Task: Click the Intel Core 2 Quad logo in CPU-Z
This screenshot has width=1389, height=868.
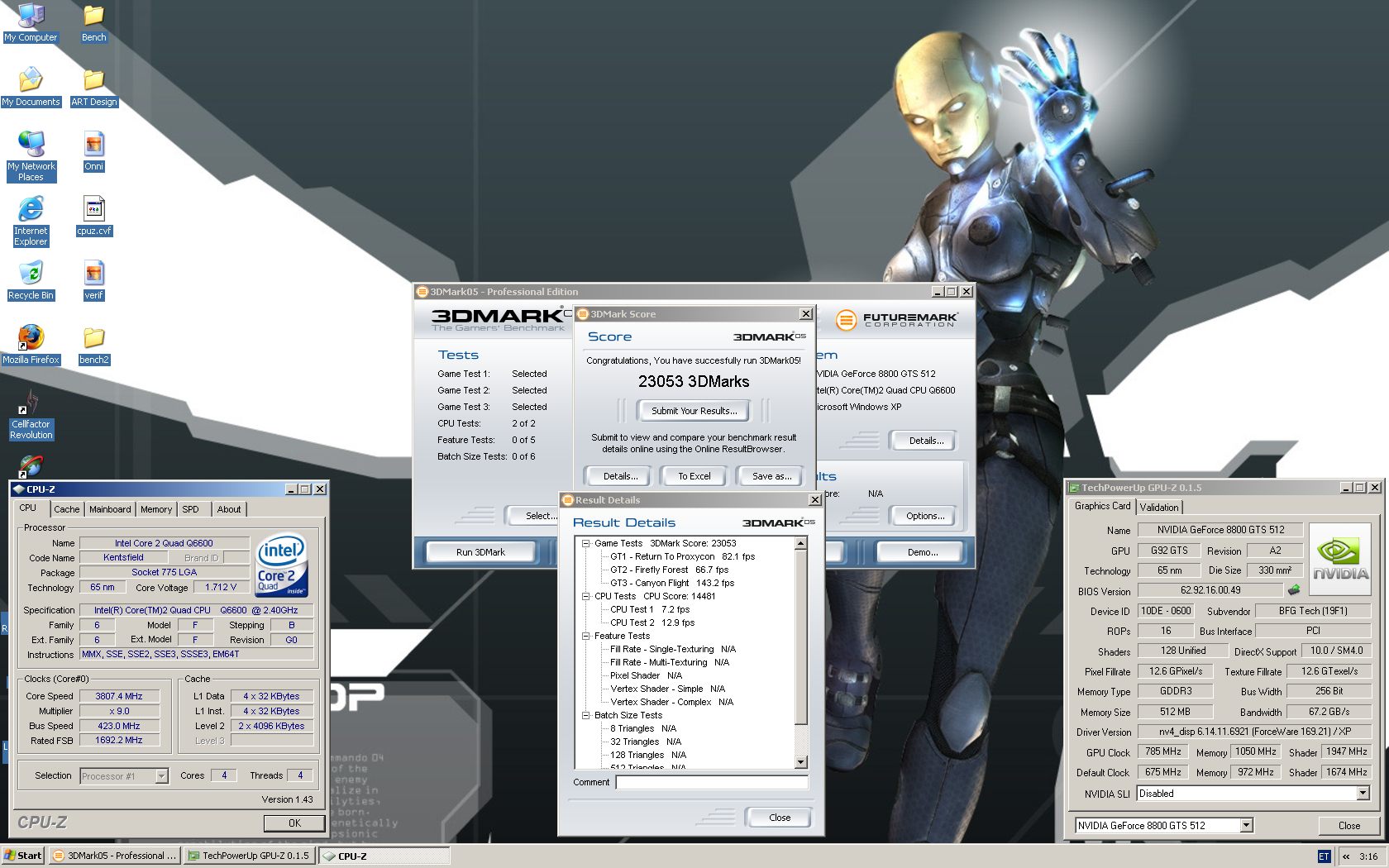Action: [282, 565]
